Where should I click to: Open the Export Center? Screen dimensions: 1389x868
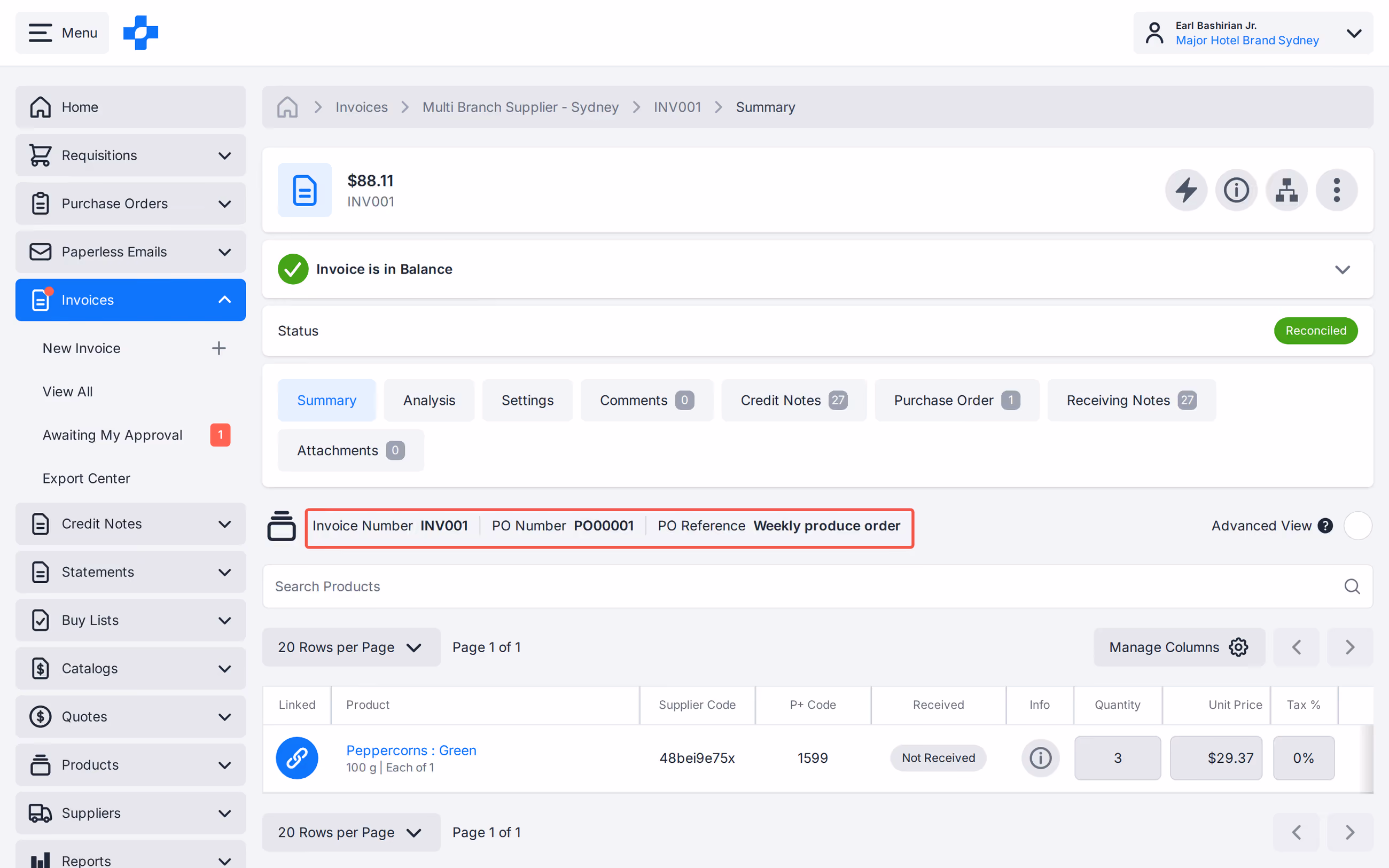click(86, 478)
